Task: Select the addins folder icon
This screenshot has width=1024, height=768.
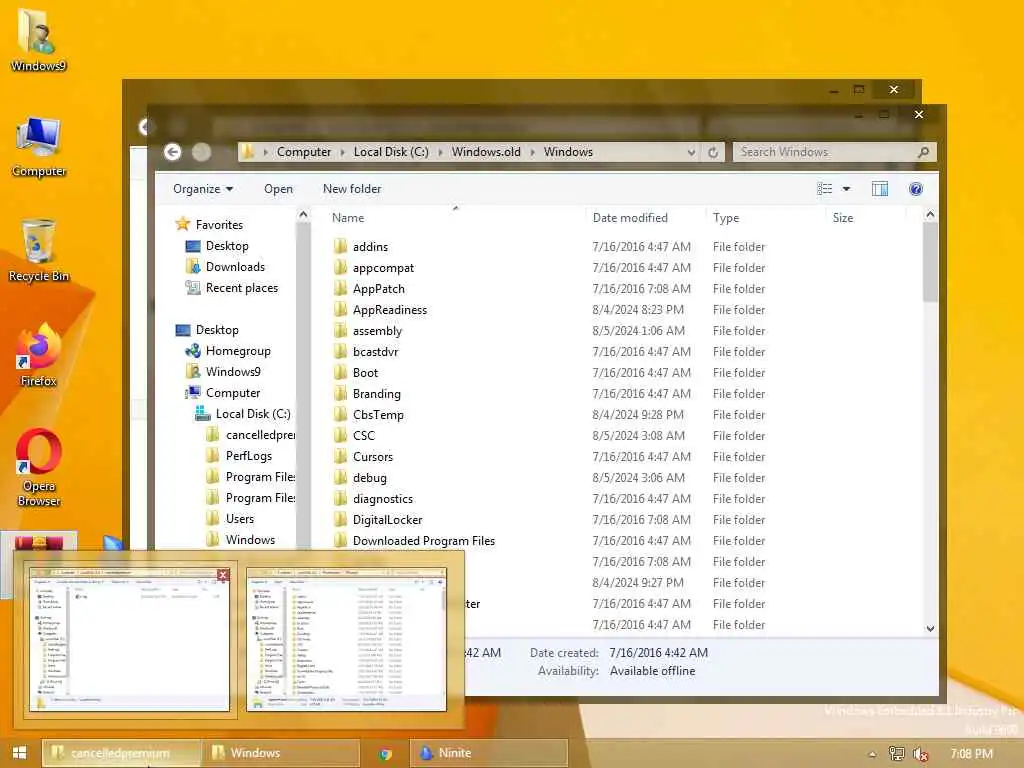Action: coord(340,246)
